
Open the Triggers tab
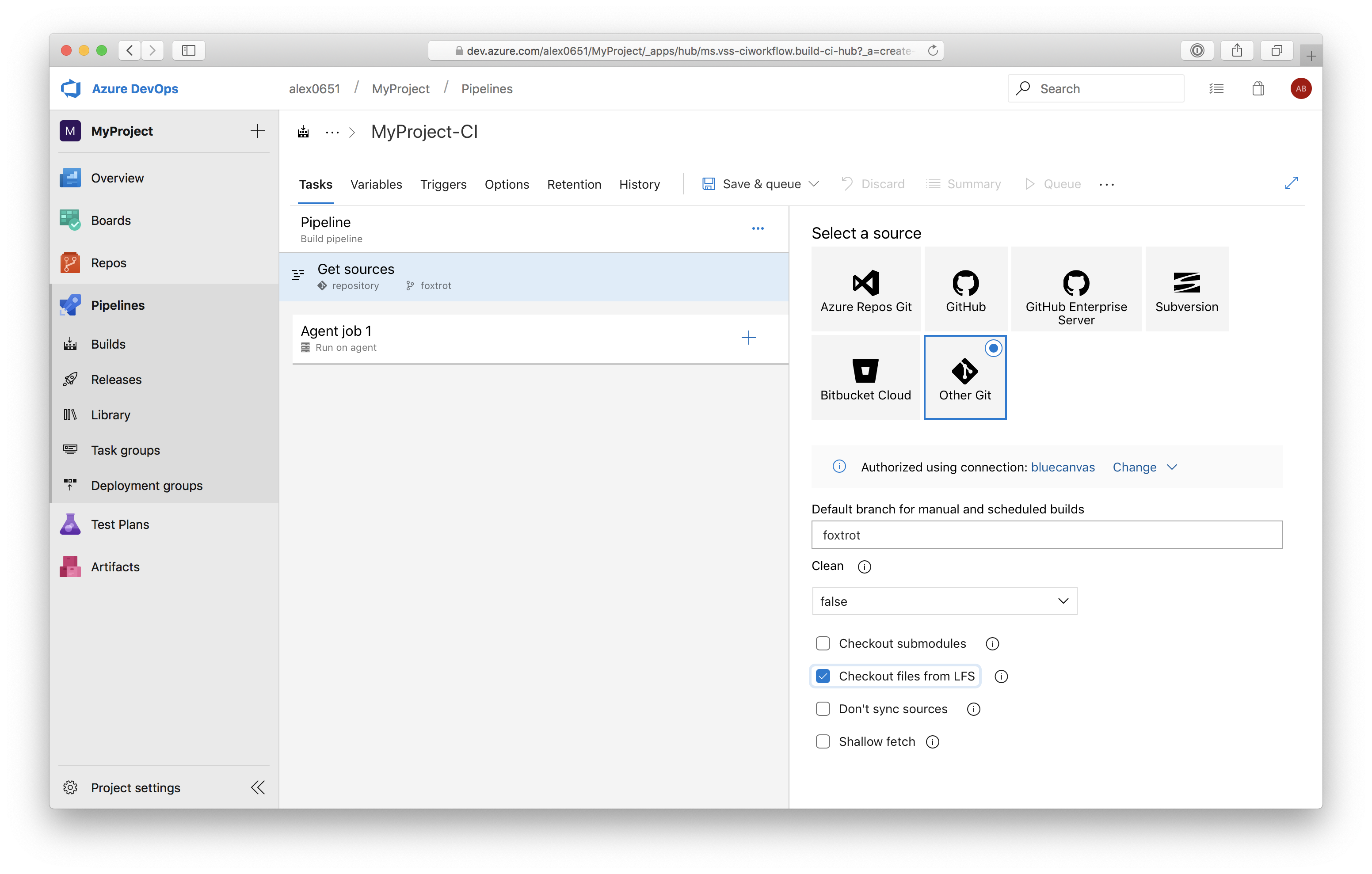coord(443,185)
